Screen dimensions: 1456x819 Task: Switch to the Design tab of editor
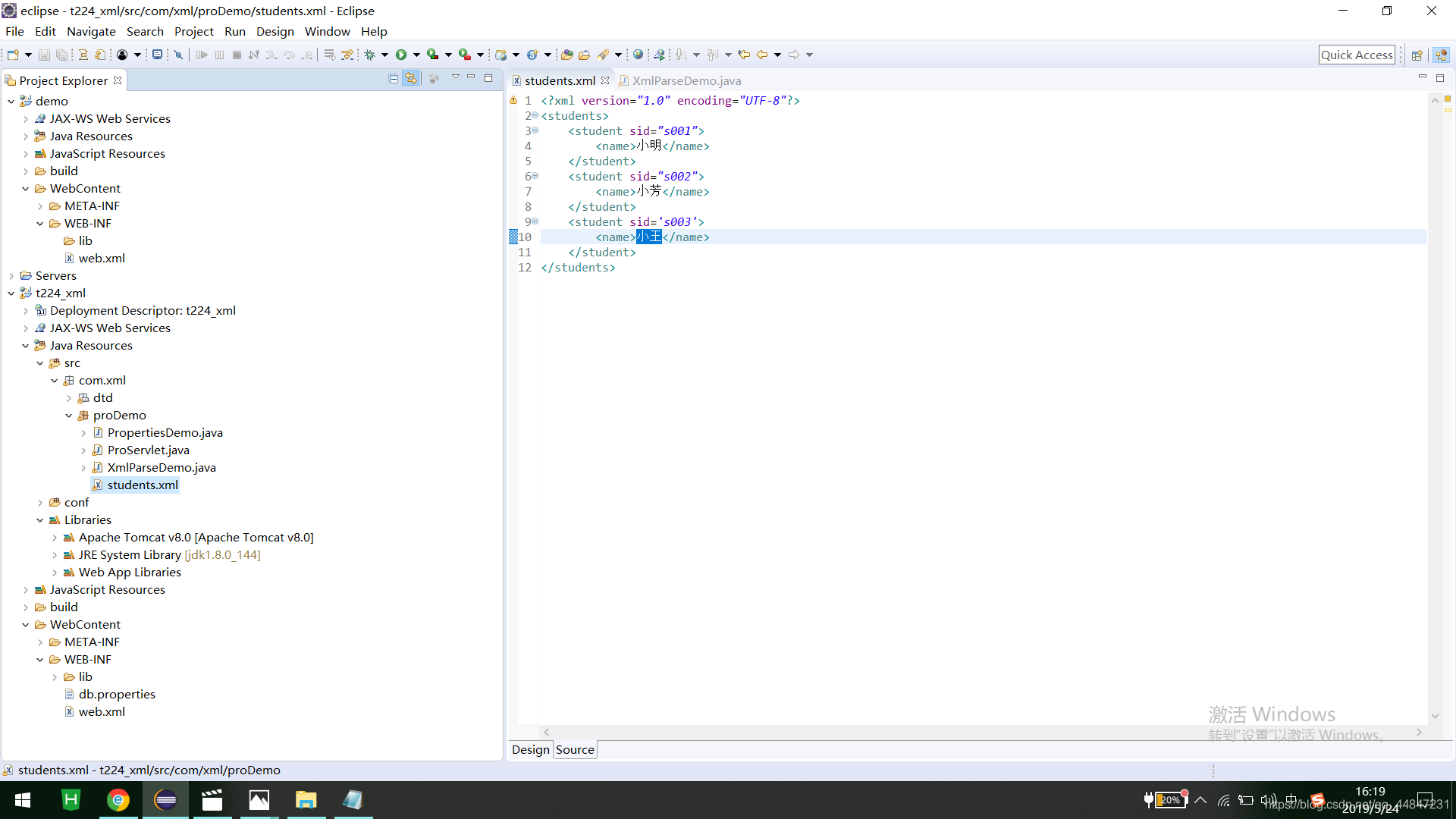530,750
